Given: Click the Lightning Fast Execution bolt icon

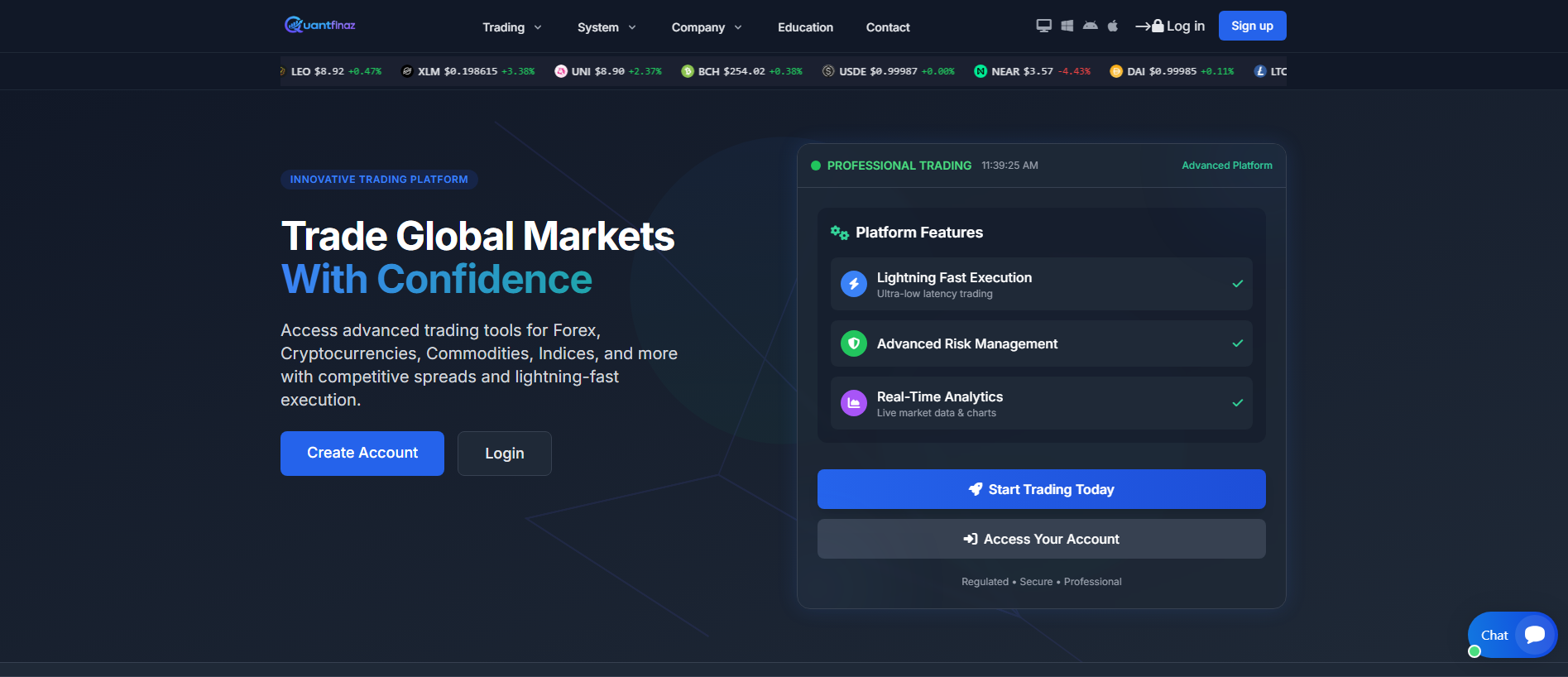Looking at the screenshot, I should coord(854,284).
